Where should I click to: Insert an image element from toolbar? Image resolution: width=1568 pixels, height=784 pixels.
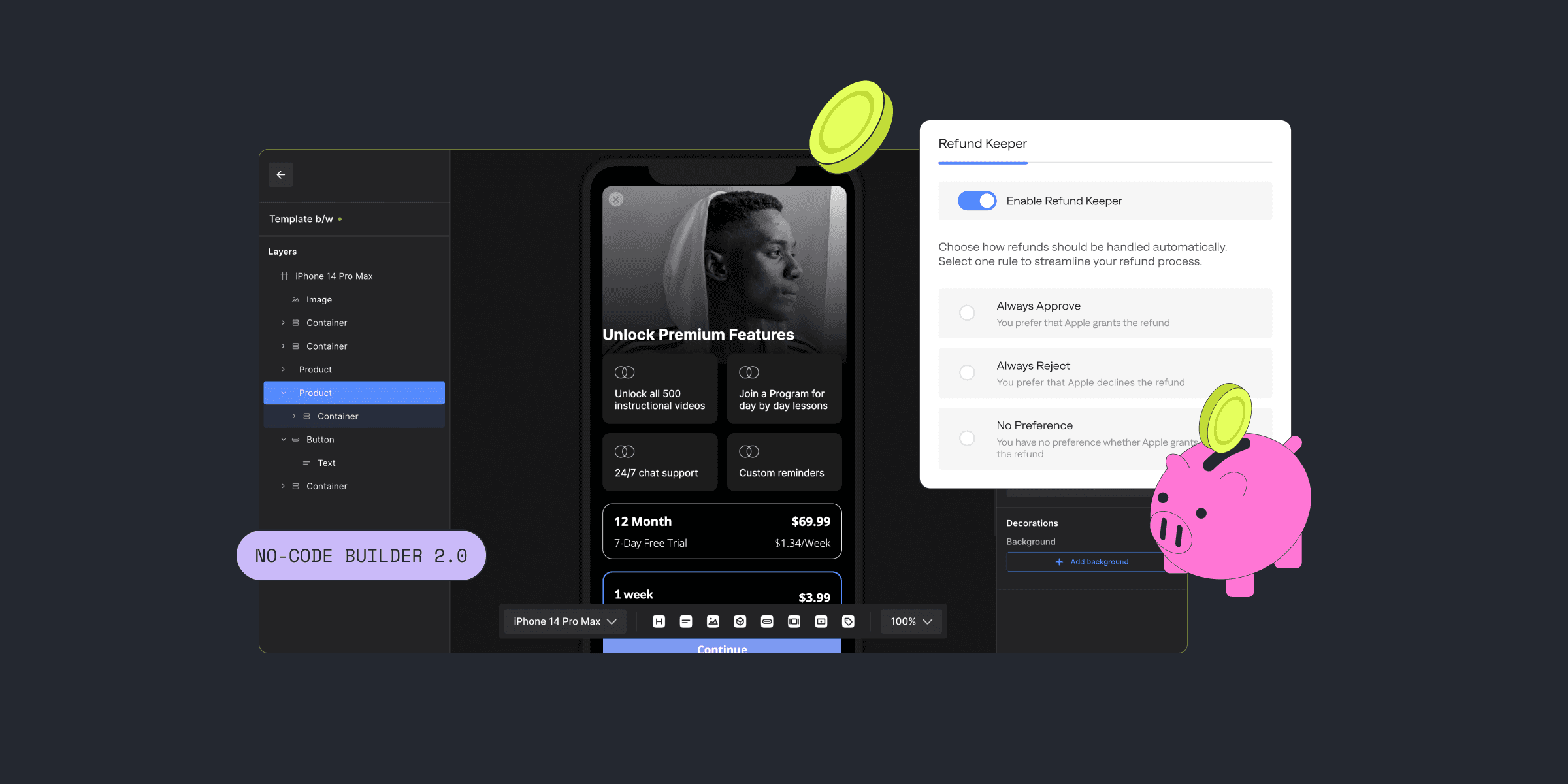(x=713, y=621)
